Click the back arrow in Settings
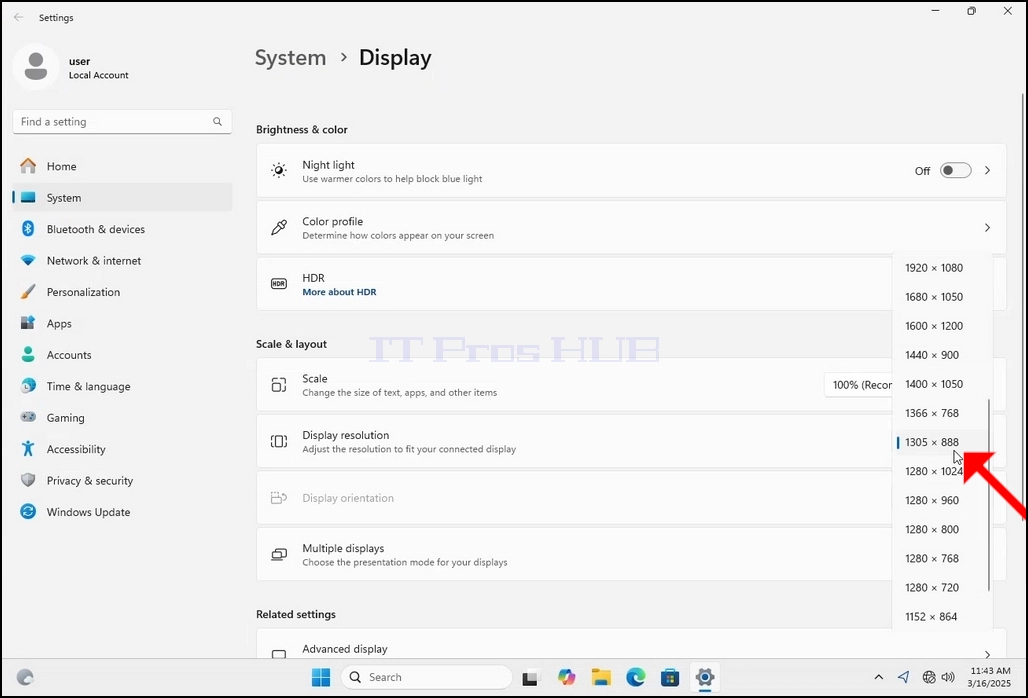Viewport: 1028px width, 698px height. (x=19, y=18)
